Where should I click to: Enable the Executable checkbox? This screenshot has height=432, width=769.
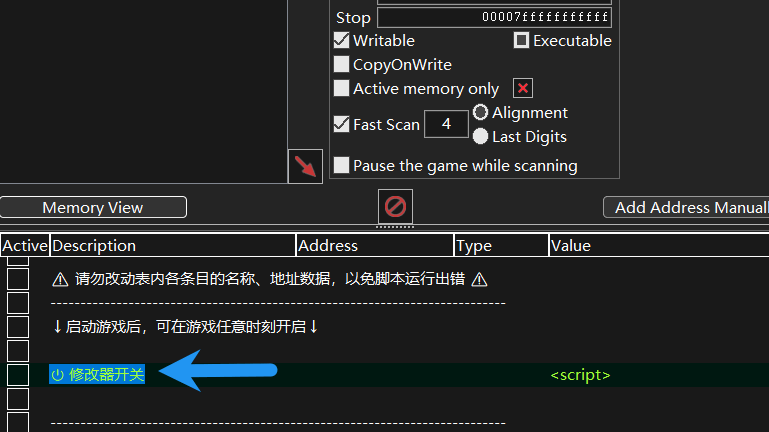(x=521, y=40)
